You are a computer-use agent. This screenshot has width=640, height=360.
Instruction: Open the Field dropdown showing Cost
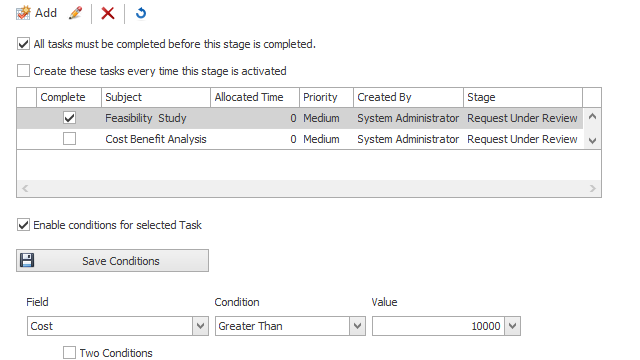click(200, 326)
